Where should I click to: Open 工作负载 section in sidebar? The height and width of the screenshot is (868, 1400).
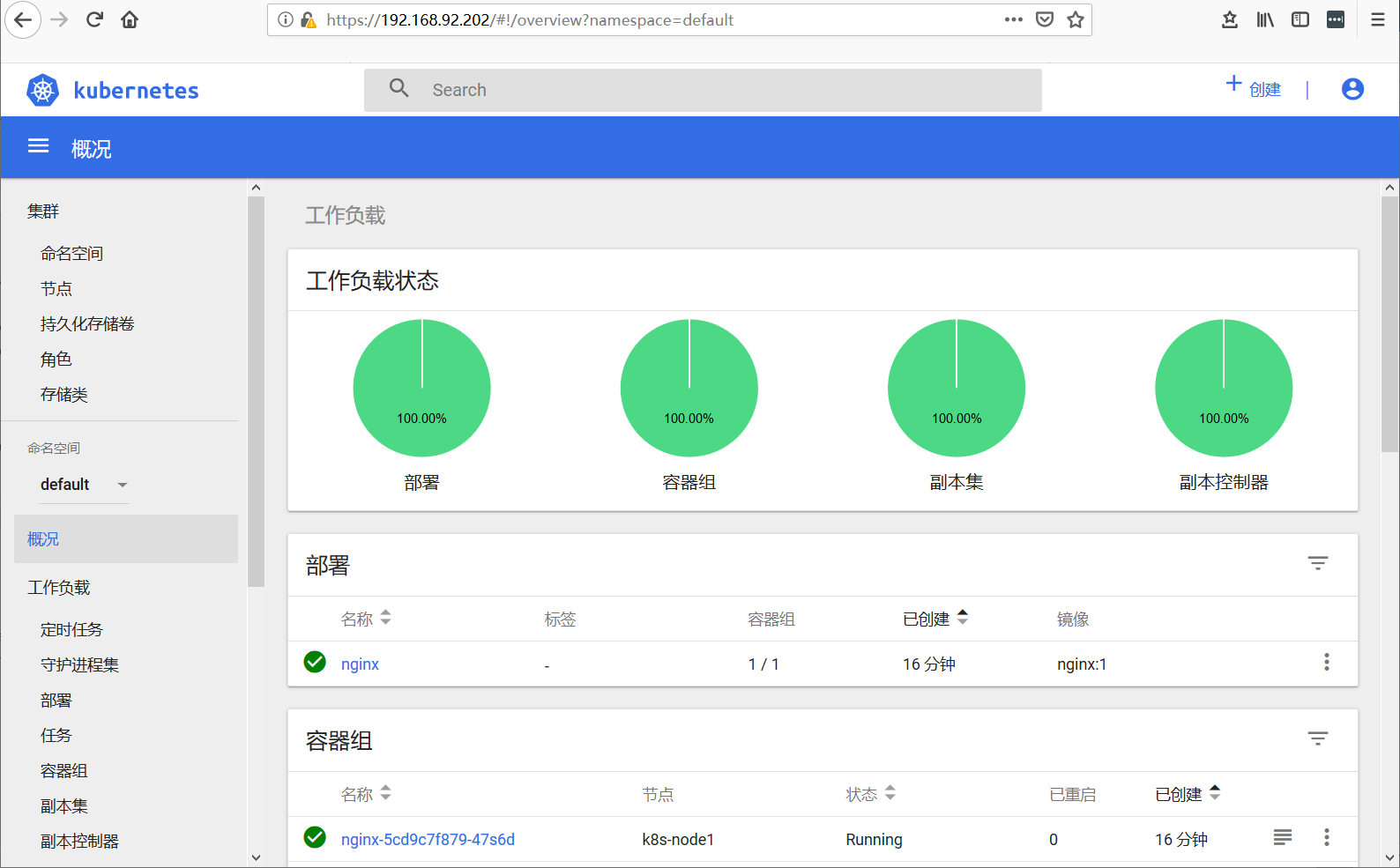click(x=59, y=588)
